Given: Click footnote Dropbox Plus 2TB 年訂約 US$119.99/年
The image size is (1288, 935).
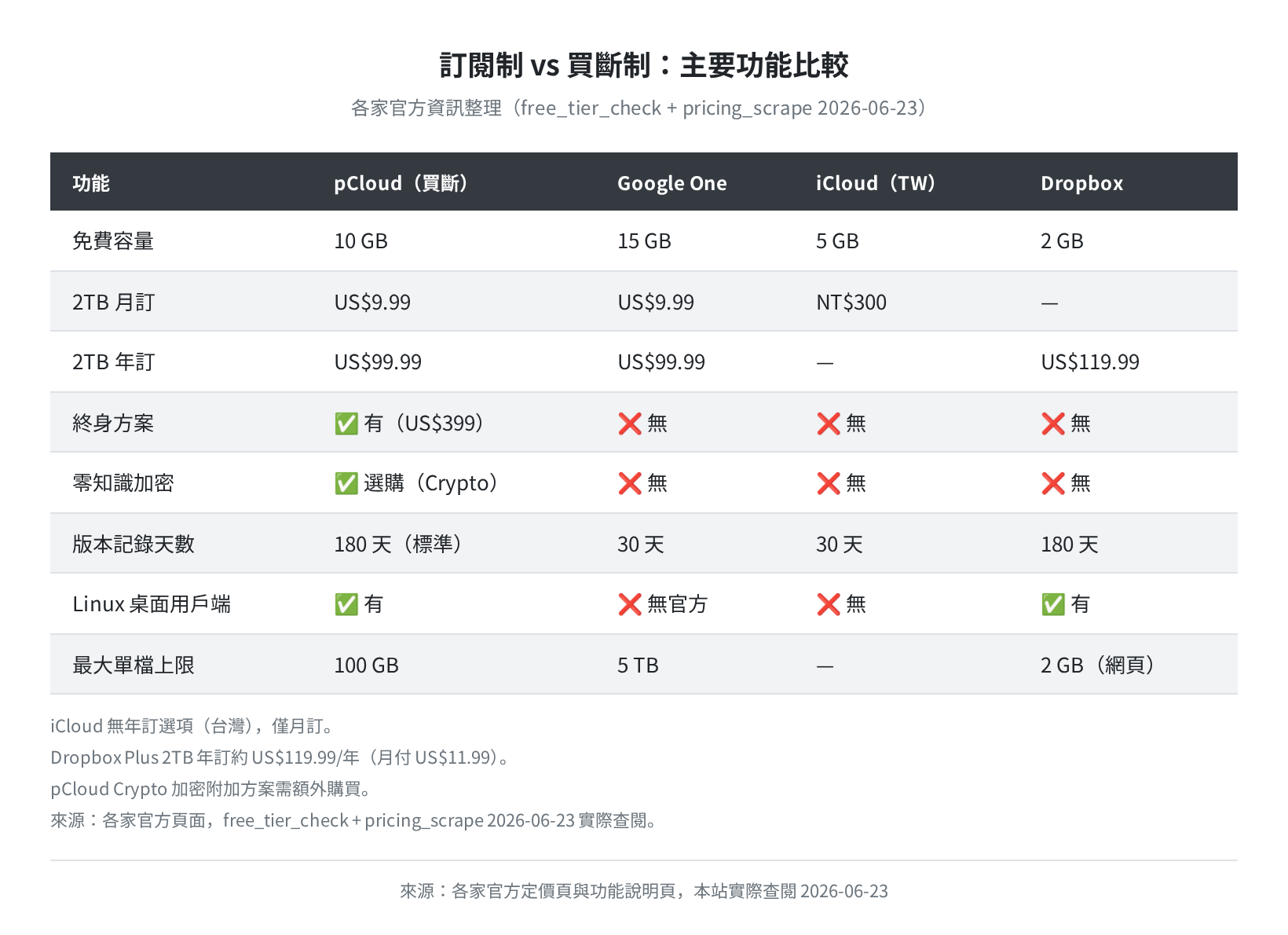Looking at the screenshot, I should pos(282,757).
